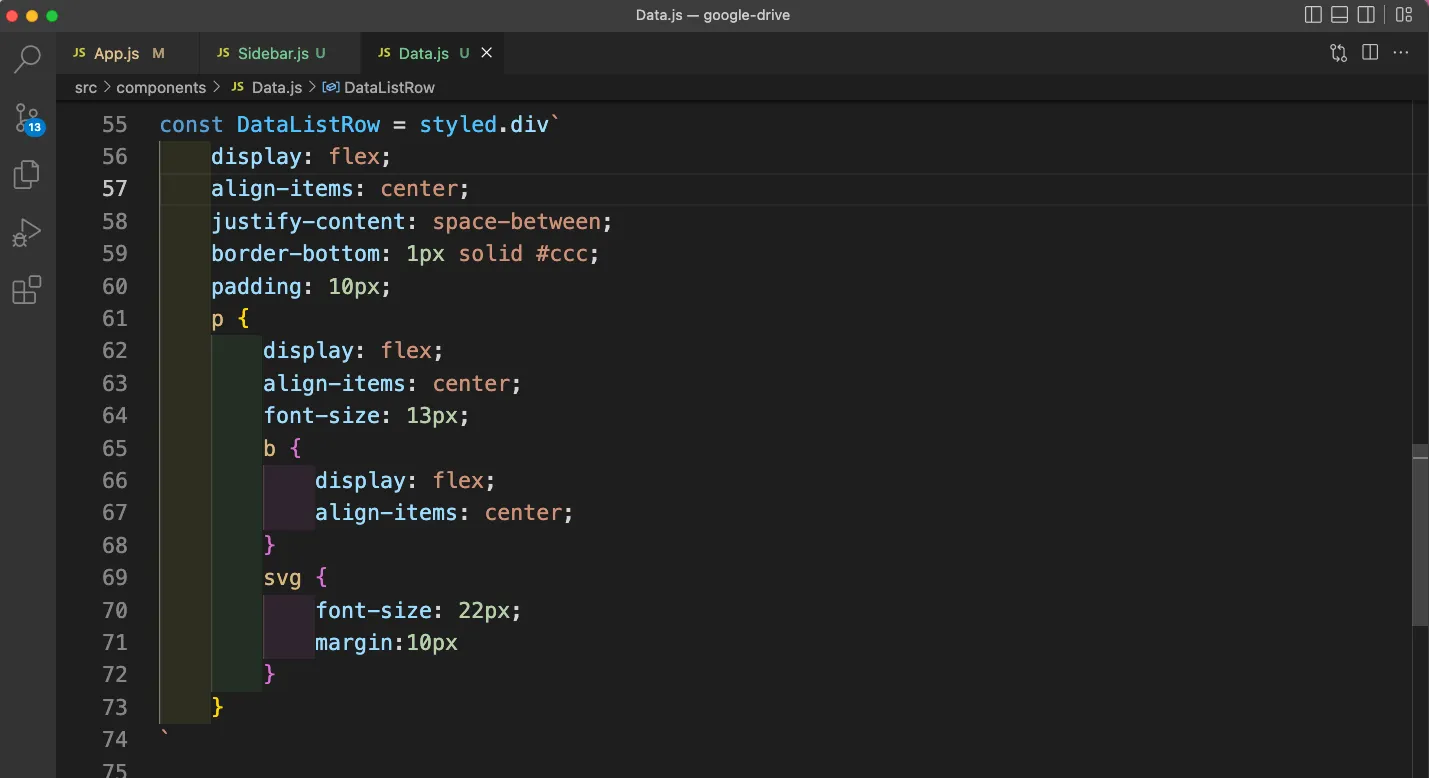Click the yellow window minimize button
Viewport: 1429px width, 778px height.
(32, 16)
